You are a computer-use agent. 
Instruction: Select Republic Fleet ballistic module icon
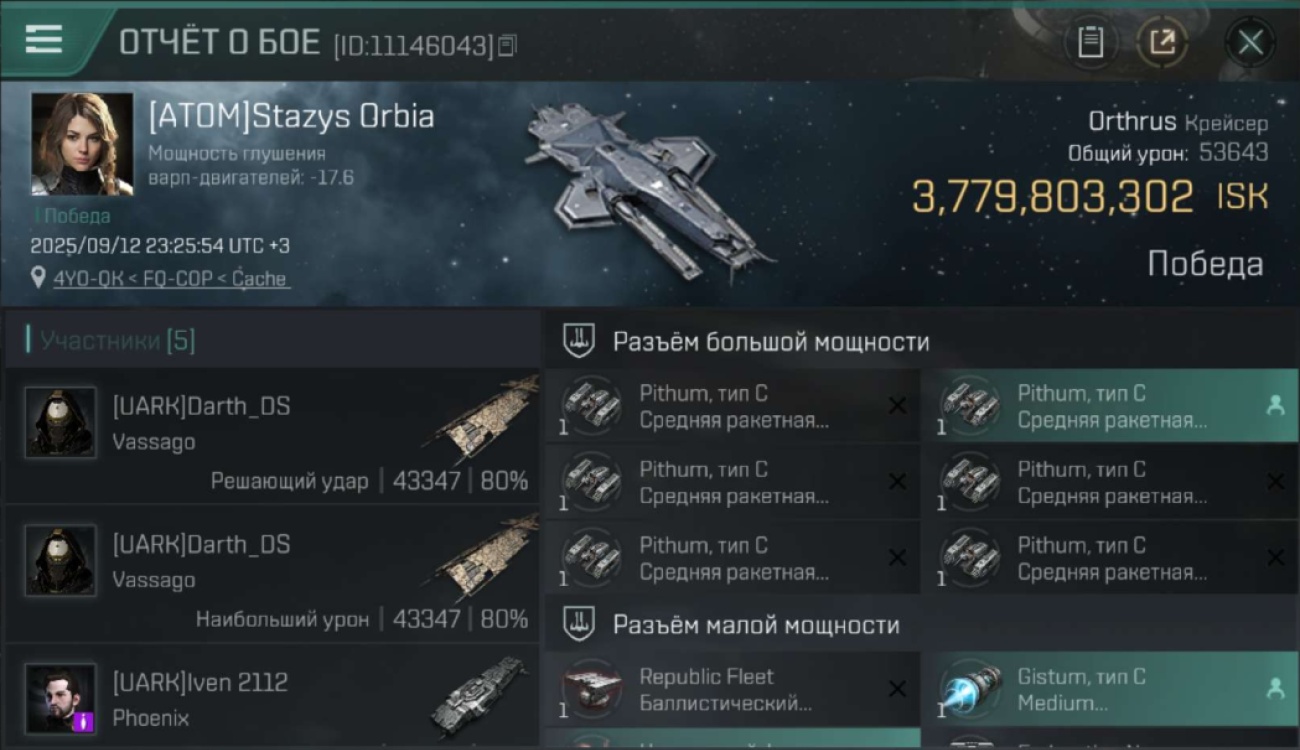pyautogui.click(x=590, y=690)
